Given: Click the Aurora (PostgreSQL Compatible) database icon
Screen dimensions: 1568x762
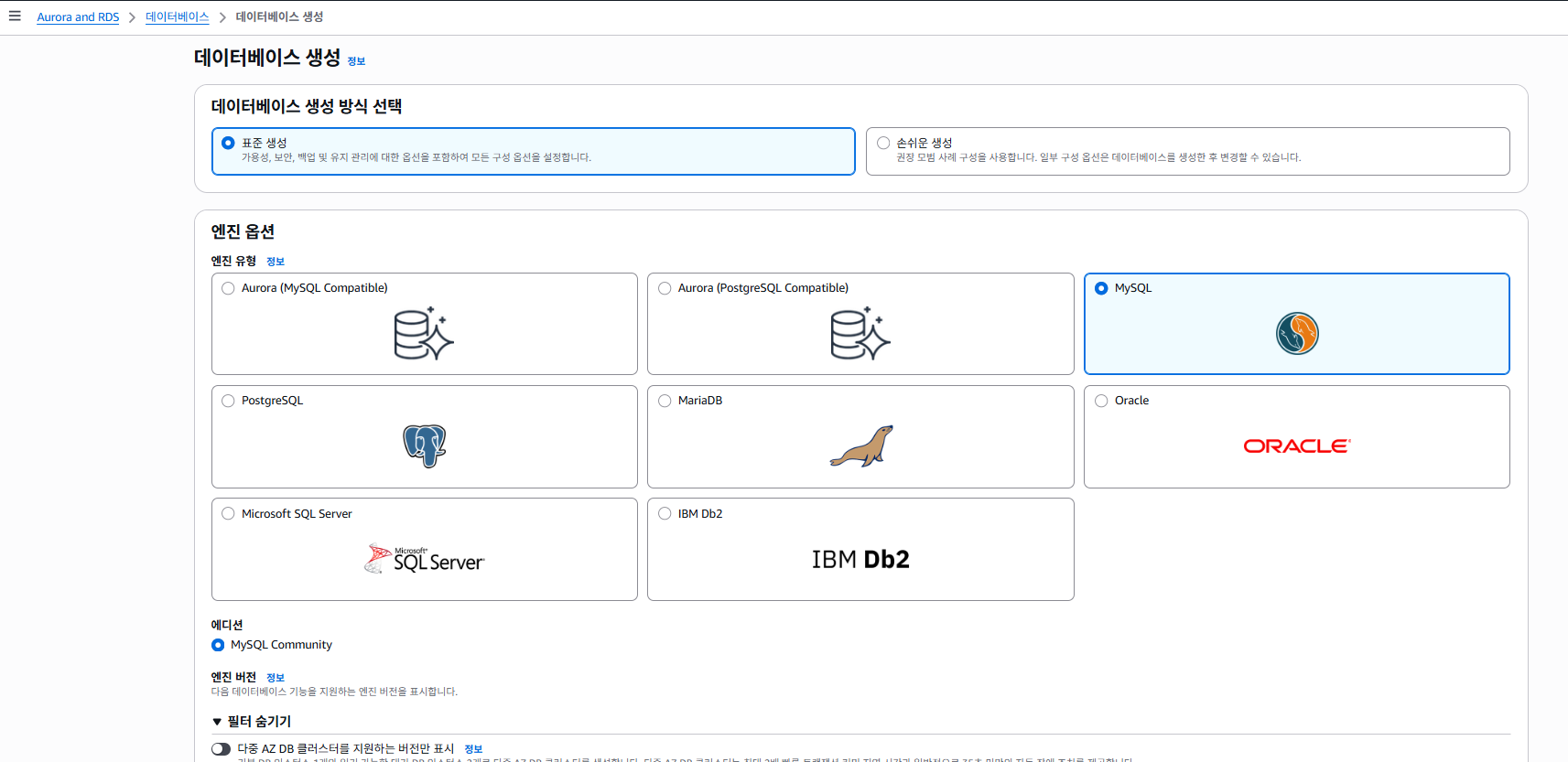Looking at the screenshot, I should click(x=860, y=334).
